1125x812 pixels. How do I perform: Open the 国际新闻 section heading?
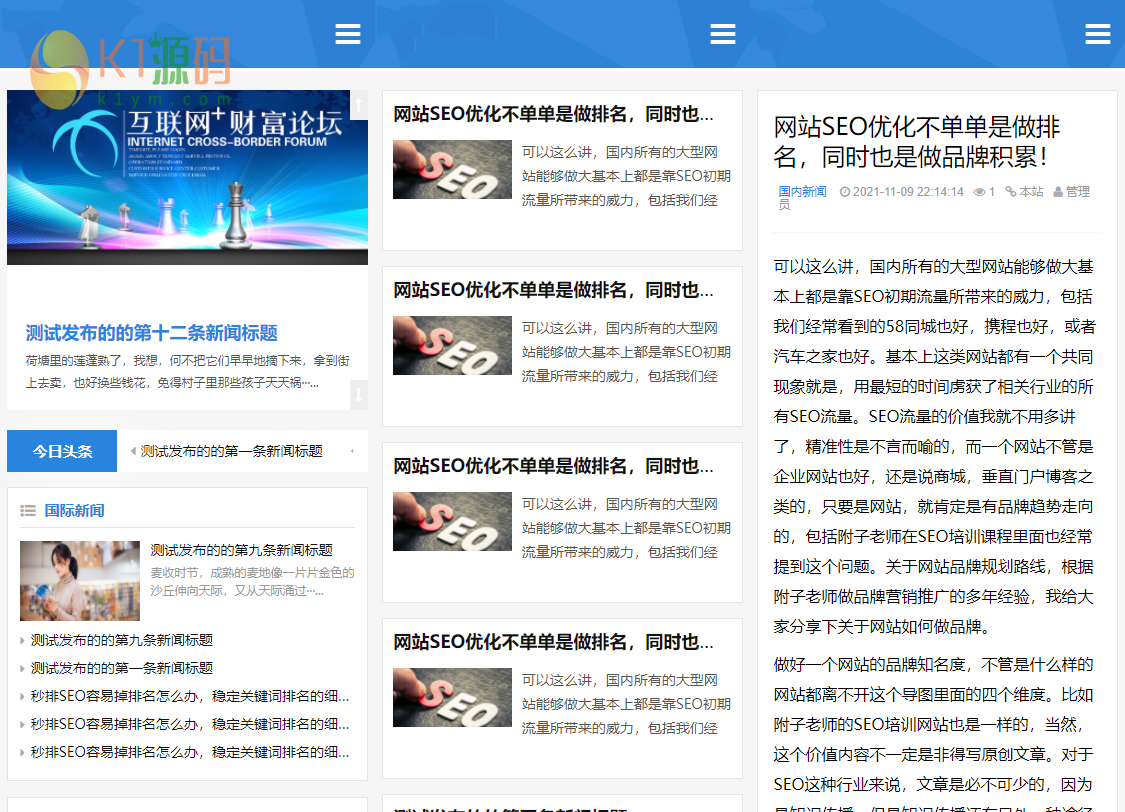point(74,511)
